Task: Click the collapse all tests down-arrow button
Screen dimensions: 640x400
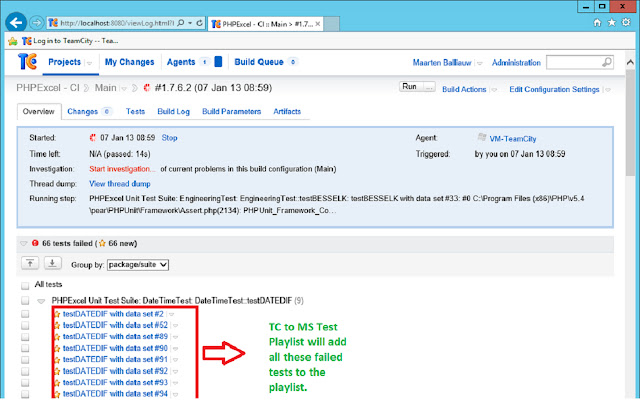Action: pyautogui.click(x=52, y=263)
